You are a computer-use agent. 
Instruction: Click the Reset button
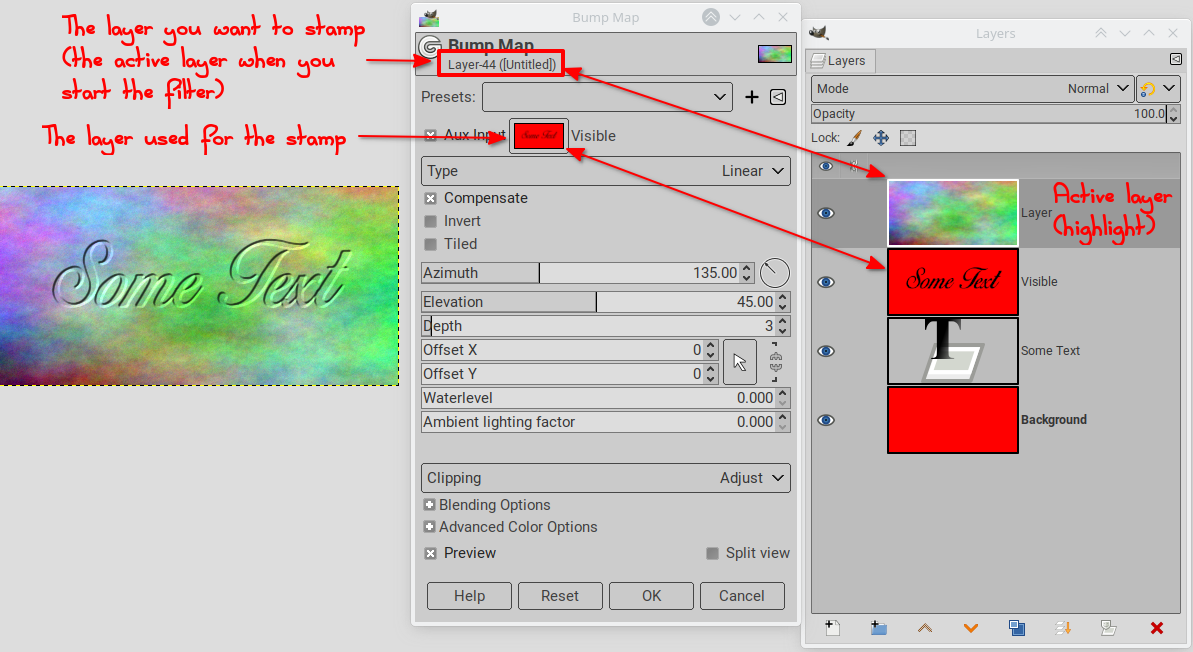point(560,596)
